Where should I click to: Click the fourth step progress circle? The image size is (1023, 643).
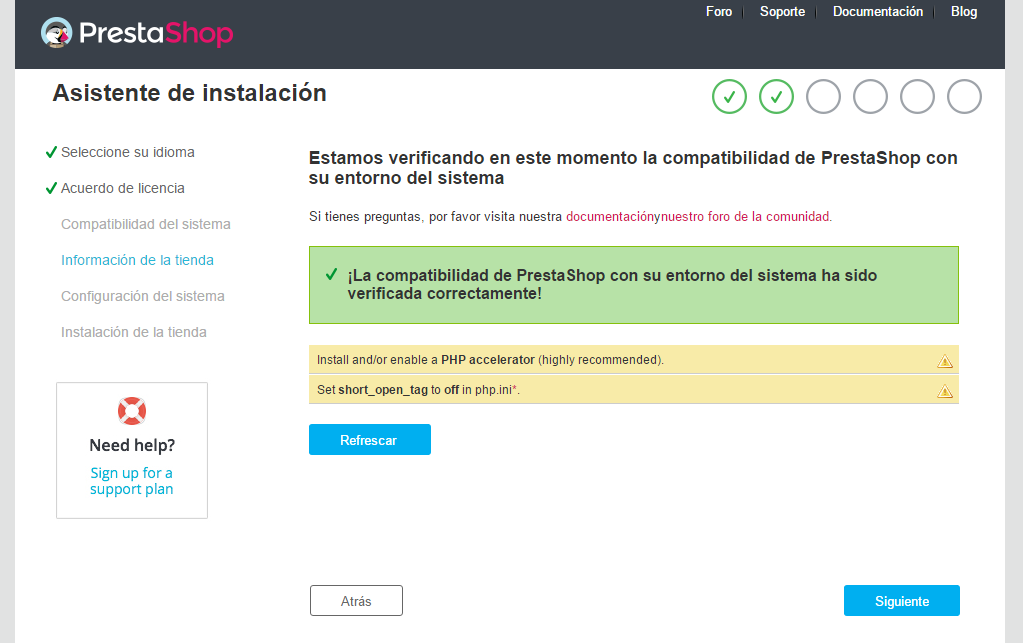[870, 97]
